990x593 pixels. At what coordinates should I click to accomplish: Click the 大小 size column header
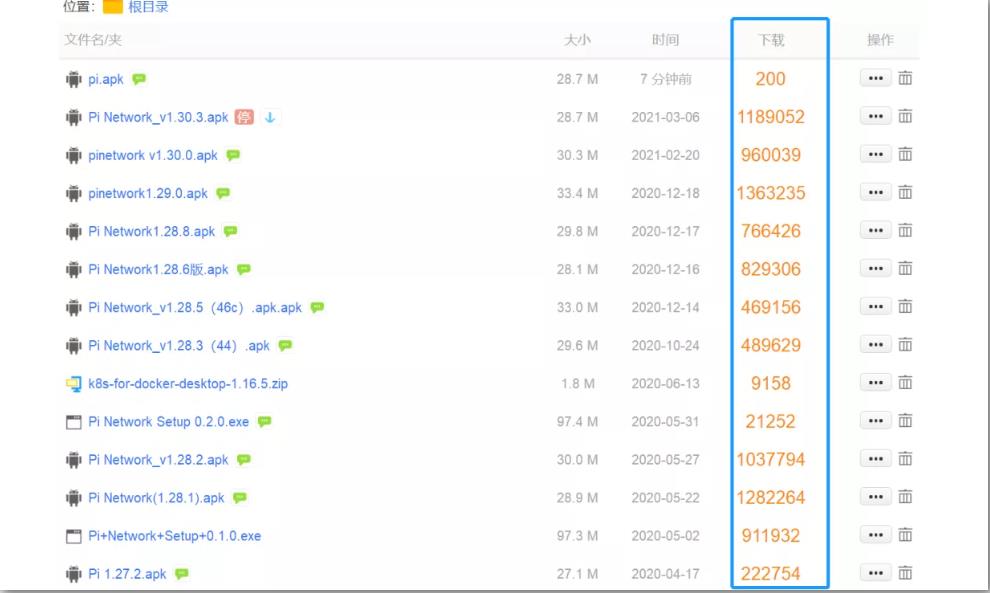[577, 40]
